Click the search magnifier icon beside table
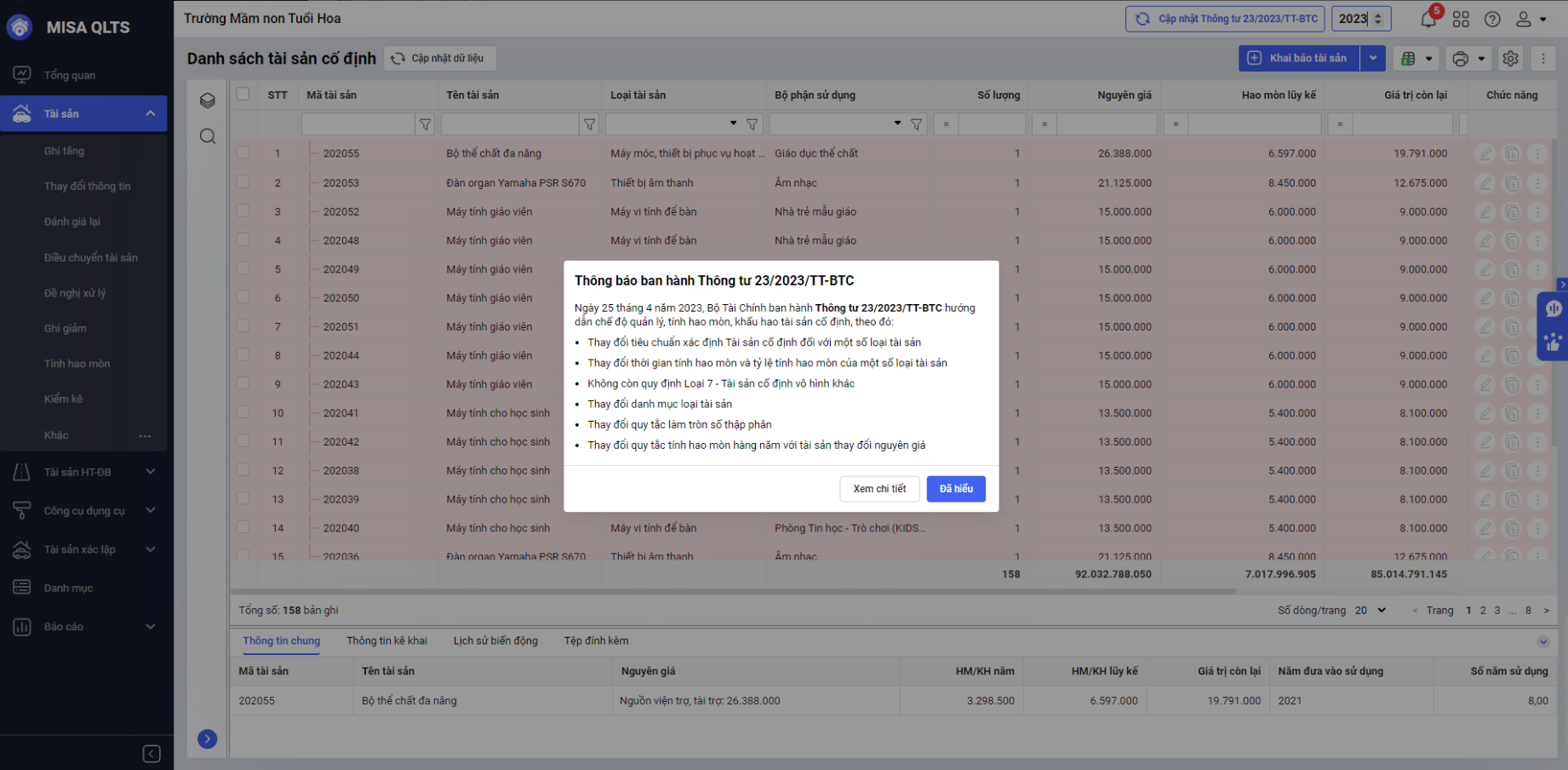Image resolution: width=1568 pixels, height=770 pixels. pos(208,136)
